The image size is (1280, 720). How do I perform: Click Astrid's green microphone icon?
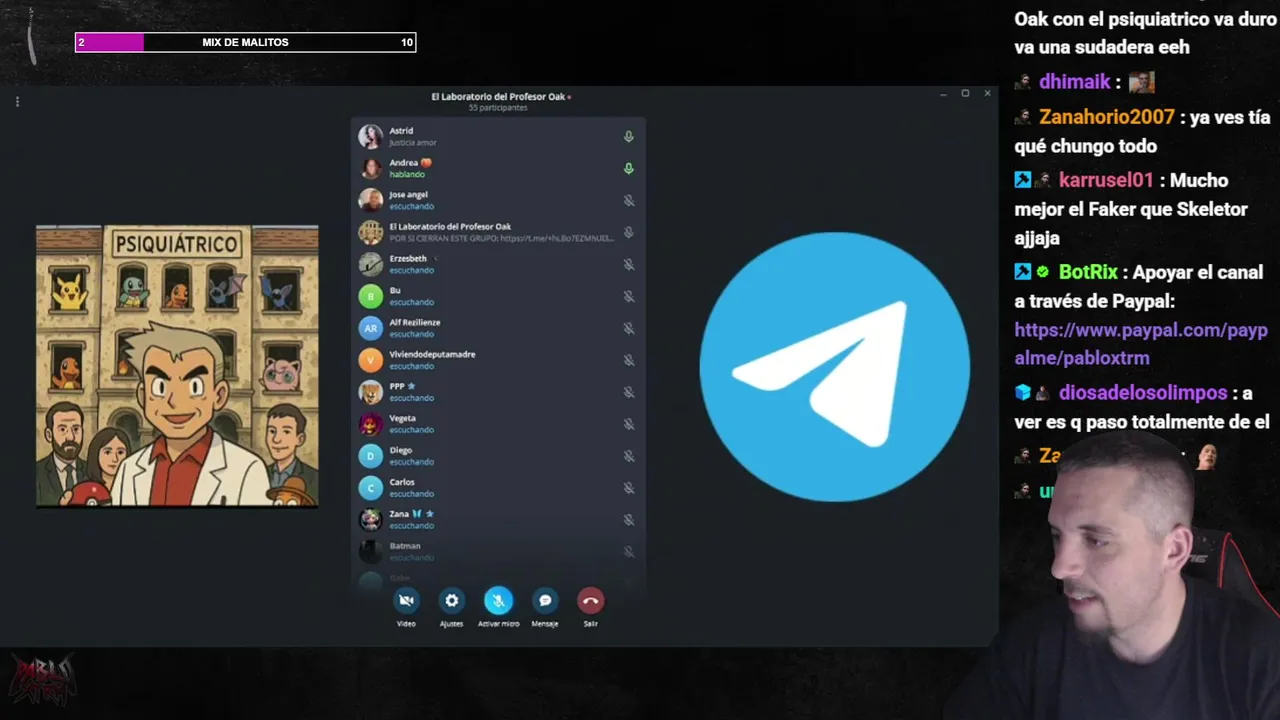coord(629,137)
